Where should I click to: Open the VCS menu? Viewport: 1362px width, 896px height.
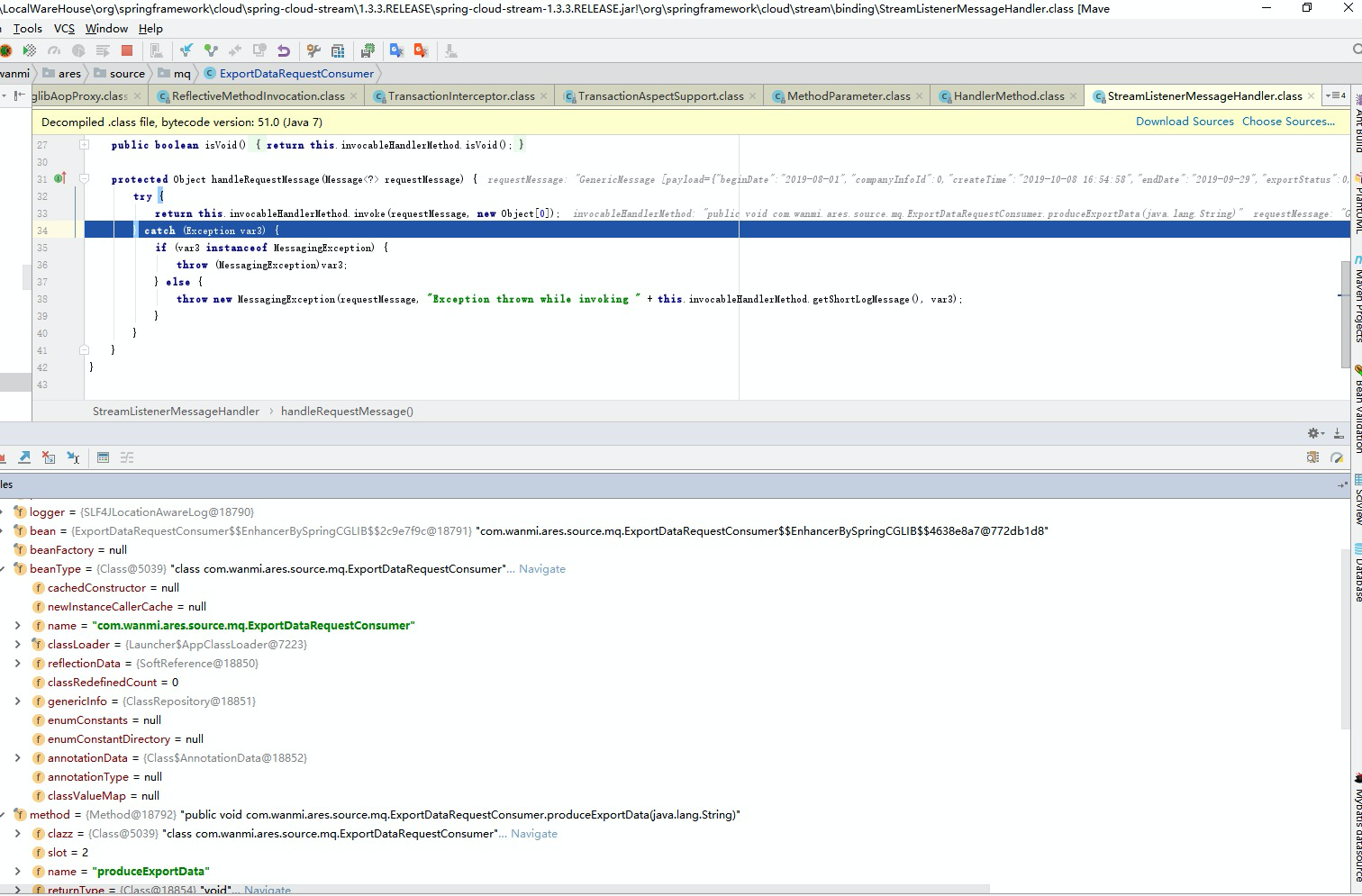coord(64,29)
